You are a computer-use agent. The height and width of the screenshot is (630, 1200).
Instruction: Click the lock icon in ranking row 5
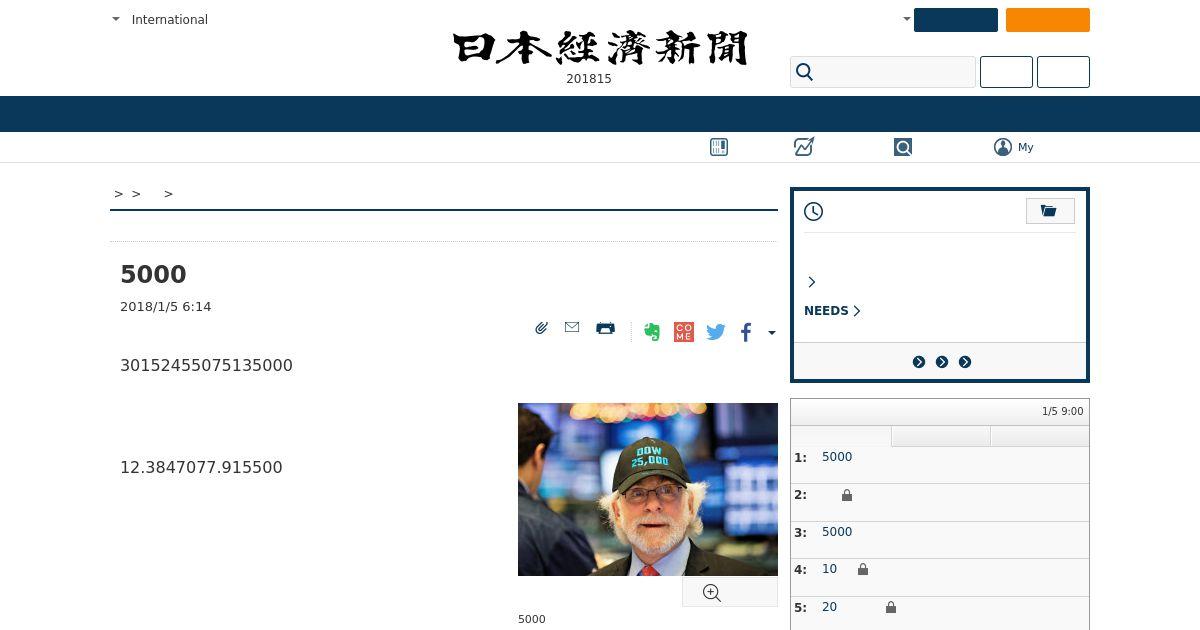(x=891, y=607)
